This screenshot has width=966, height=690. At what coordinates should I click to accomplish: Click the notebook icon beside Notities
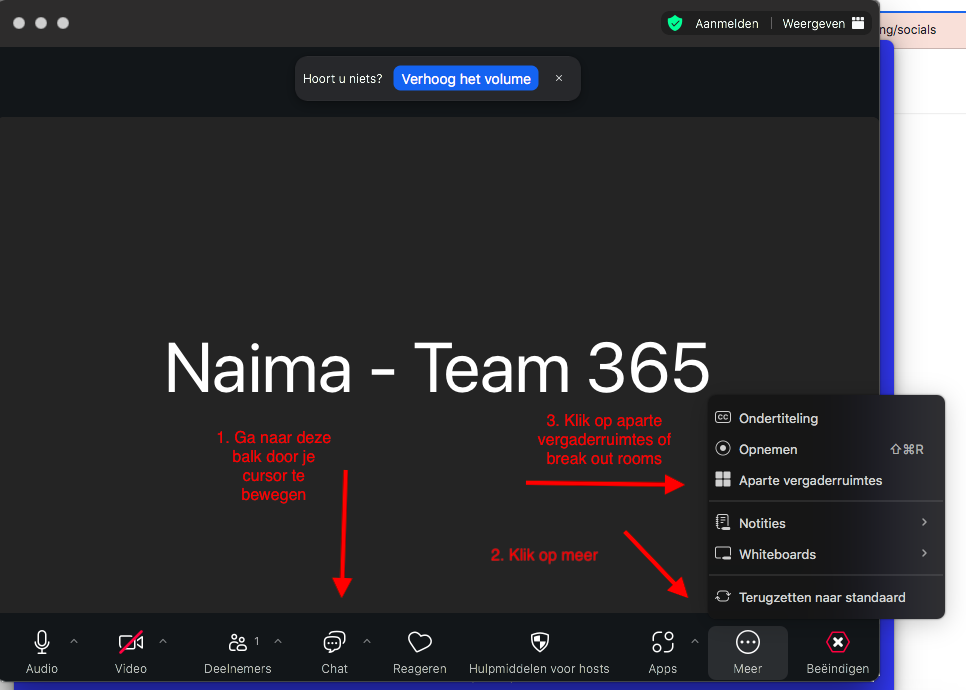point(723,522)
